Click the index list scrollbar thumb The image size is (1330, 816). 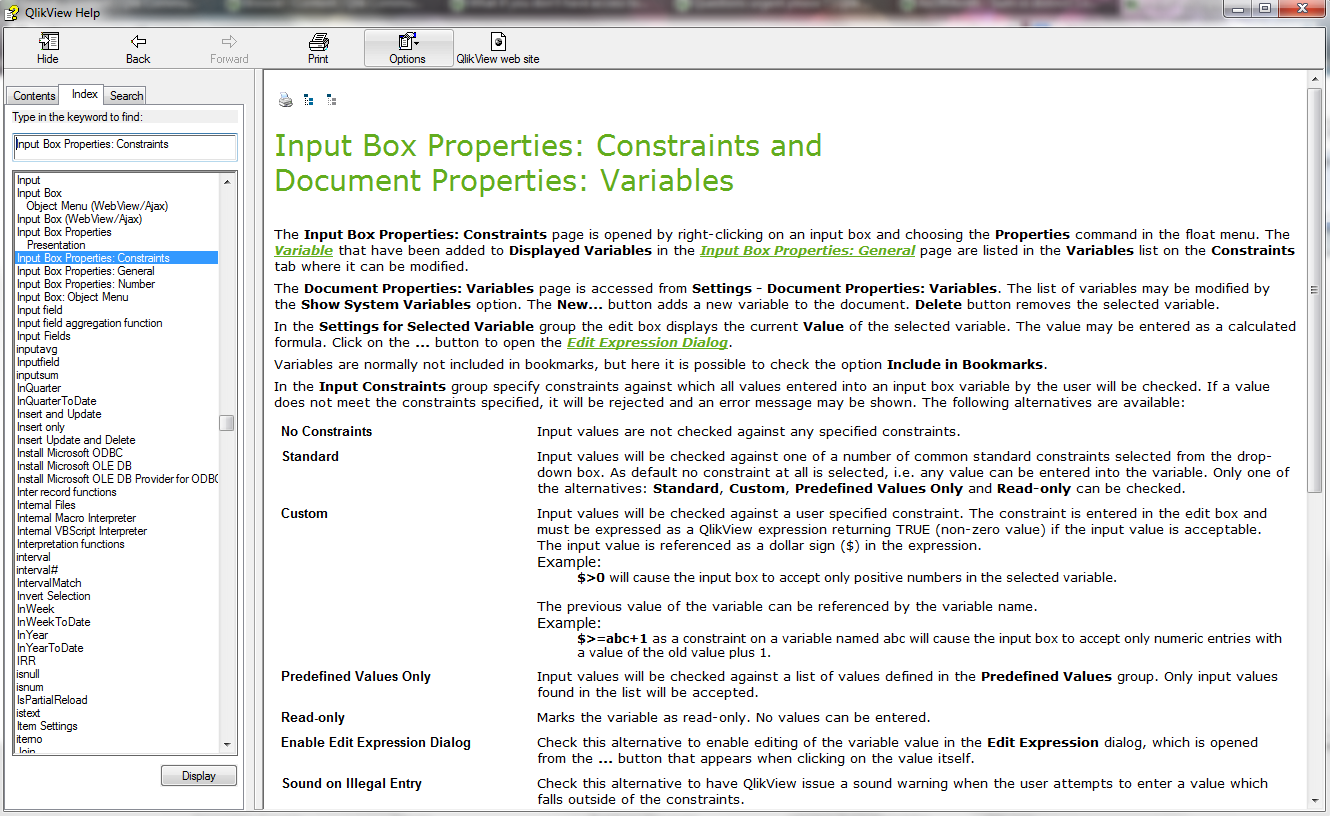pyautogui.click(x=227, y=423)
